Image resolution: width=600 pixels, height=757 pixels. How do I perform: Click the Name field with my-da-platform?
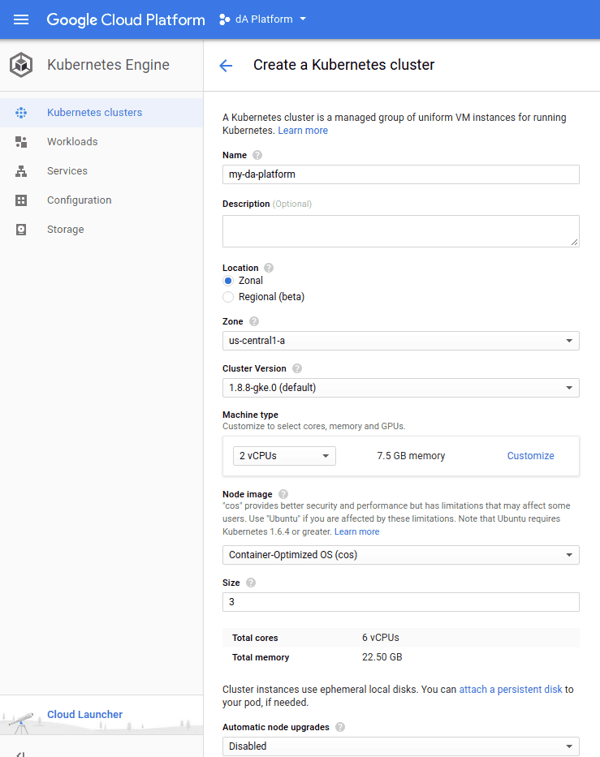(x=401, y=174)
